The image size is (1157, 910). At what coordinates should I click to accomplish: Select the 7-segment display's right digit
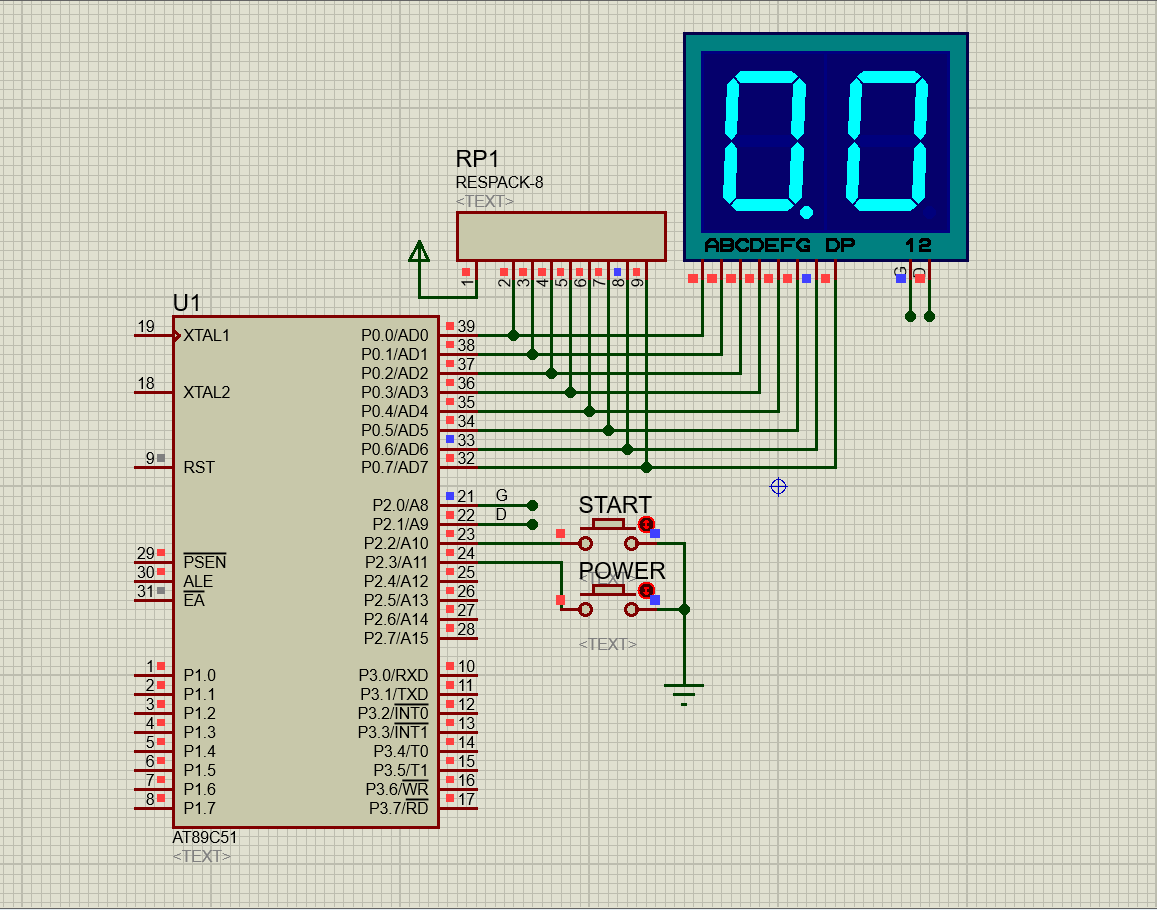tap(883, 140)
